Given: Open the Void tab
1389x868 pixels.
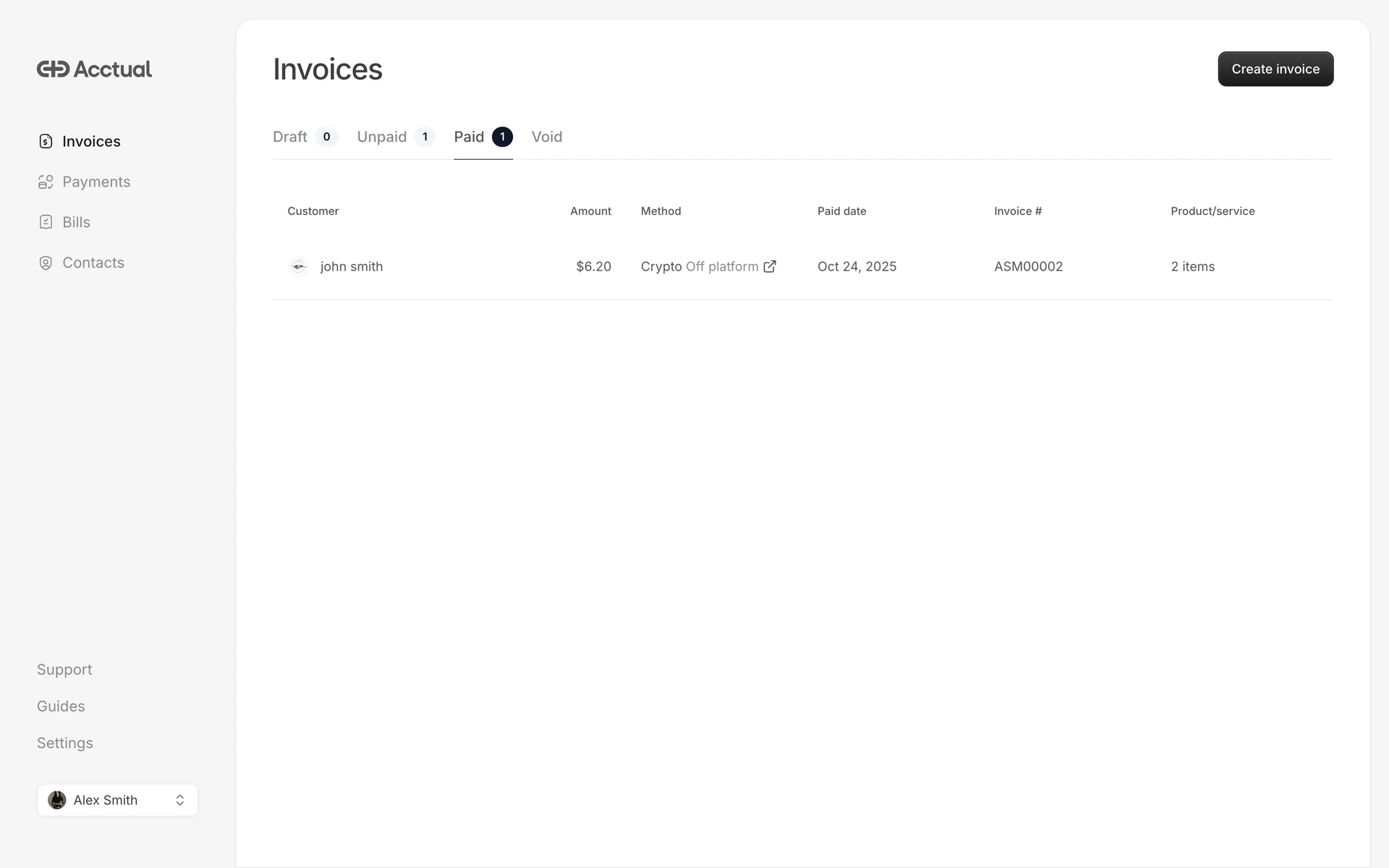Looking at the screenshot, I should pyautogui.click(x=547, y=137).
